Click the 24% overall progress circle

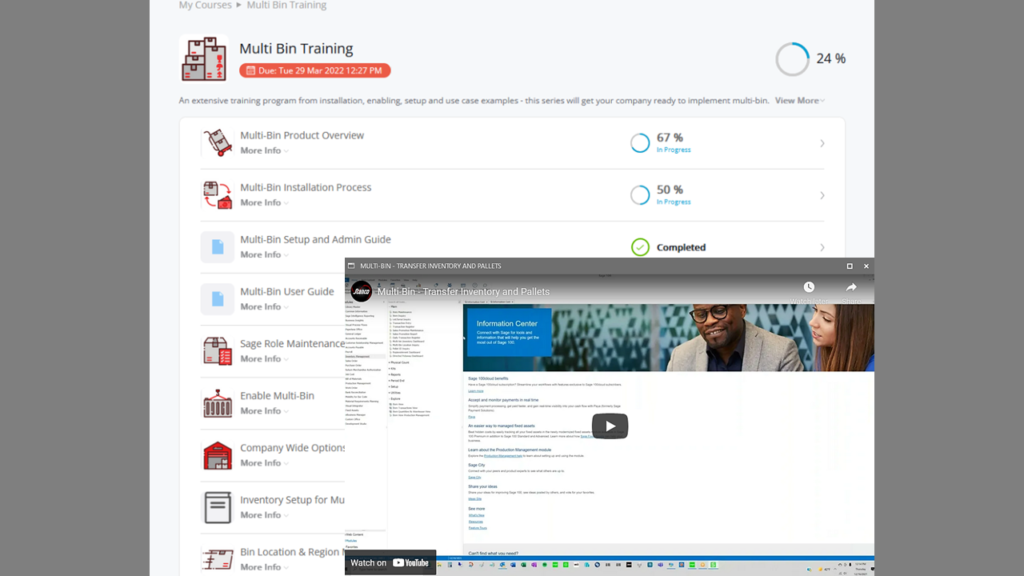(x=791, y=59)
